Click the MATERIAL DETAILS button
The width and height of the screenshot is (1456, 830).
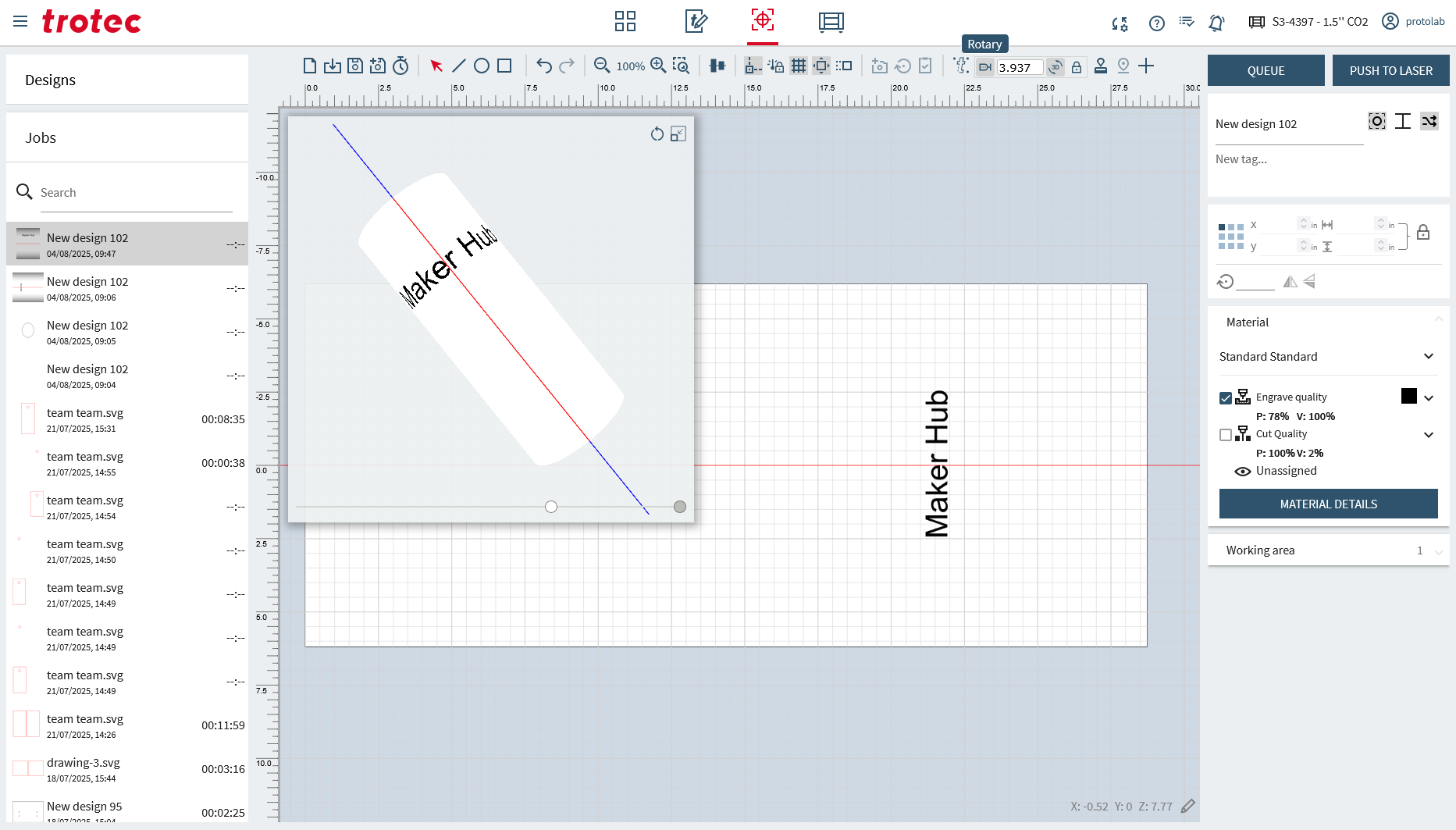pos(1328,504)
